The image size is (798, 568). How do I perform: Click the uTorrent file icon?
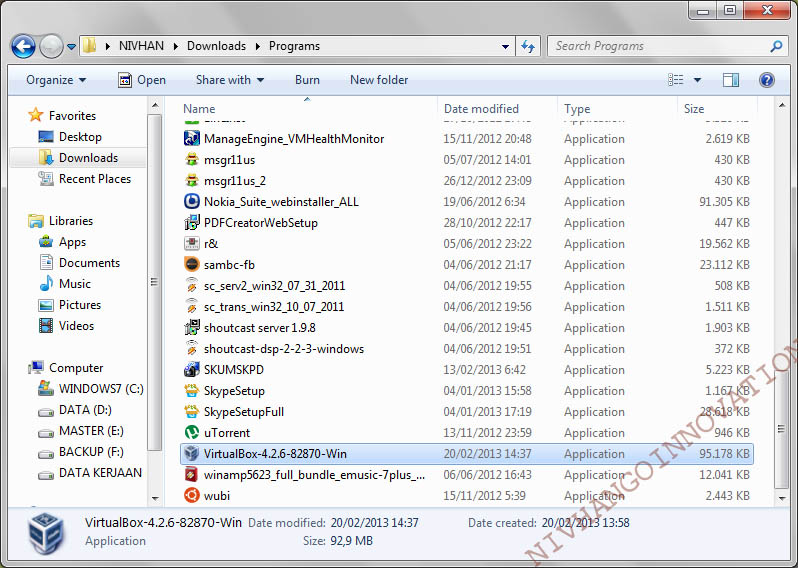tap(191, 433)
